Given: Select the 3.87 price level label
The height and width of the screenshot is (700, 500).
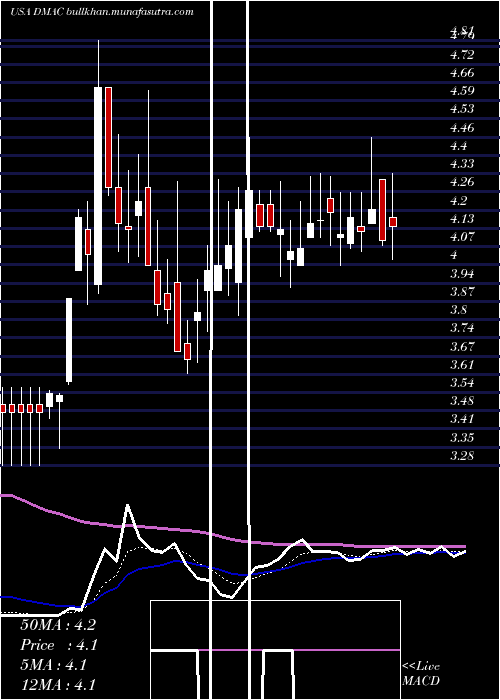Looking at the screenshot, I should coord(462,292).
